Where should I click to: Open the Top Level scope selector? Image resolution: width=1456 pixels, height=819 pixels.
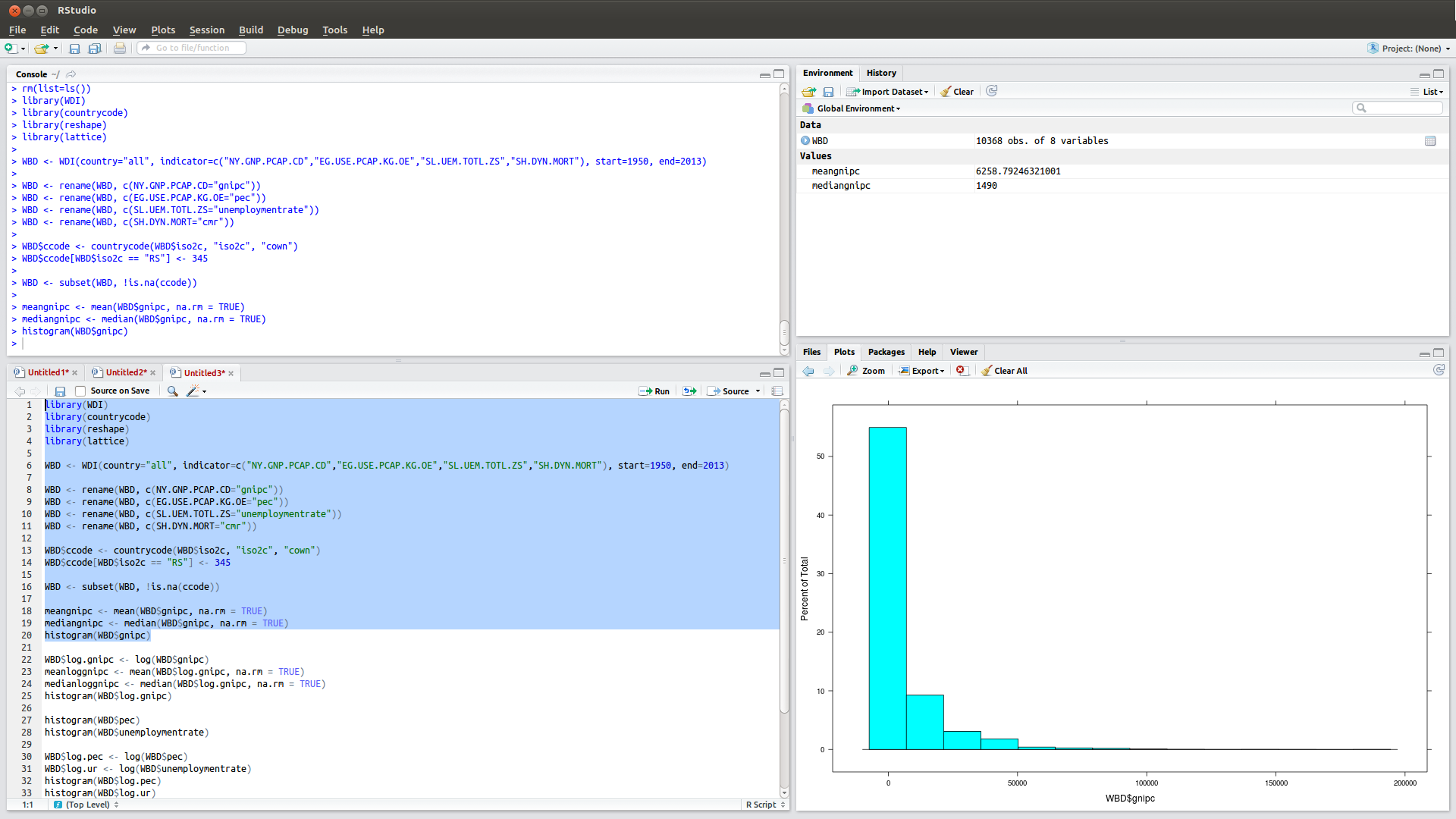click(86, 805)
